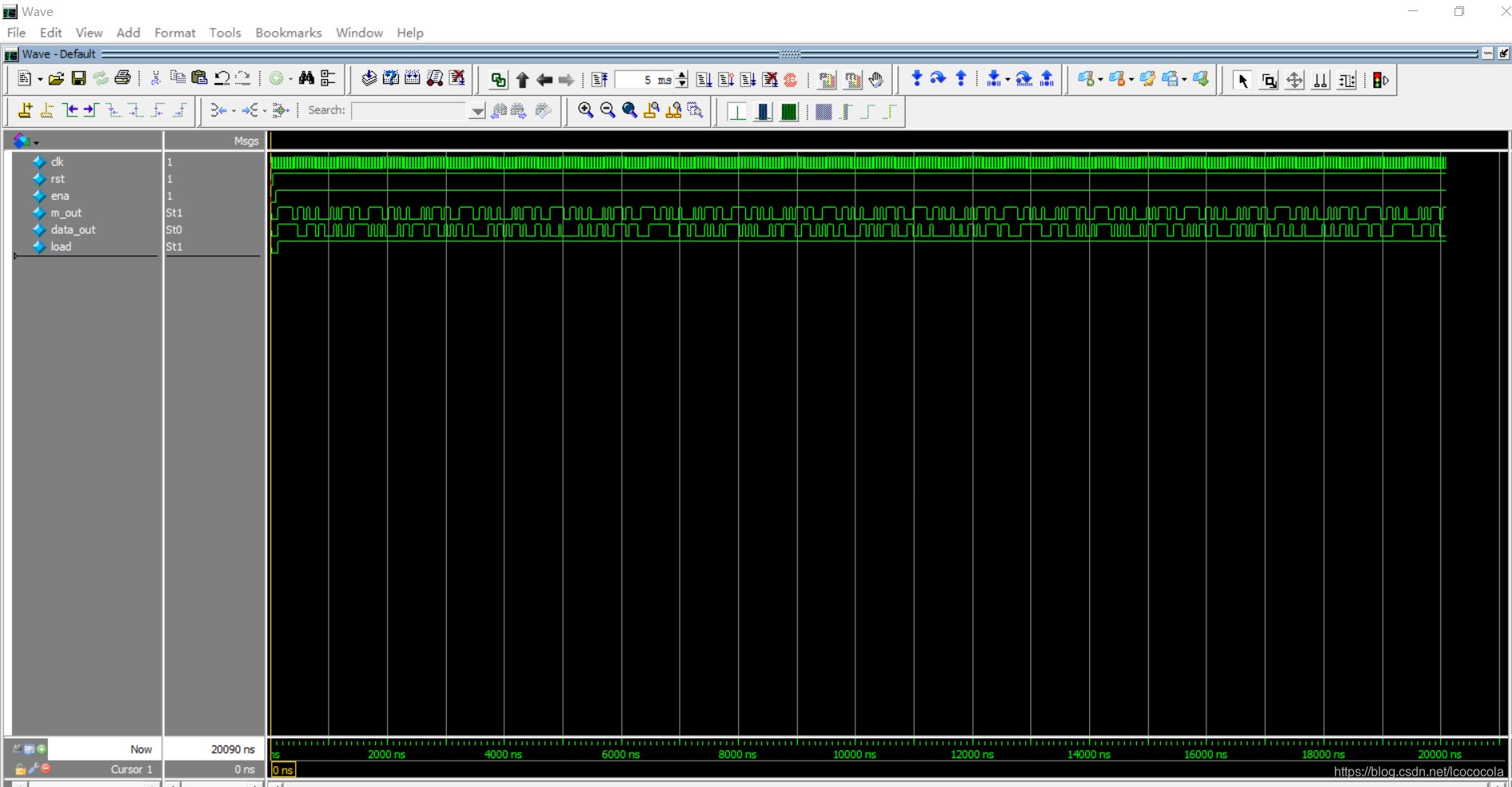The height and width of the screenshot is (787, 1512).
Task: Toggle cursor lock icon in status bar
Action: pyautogui.click(x=21, y=769)
